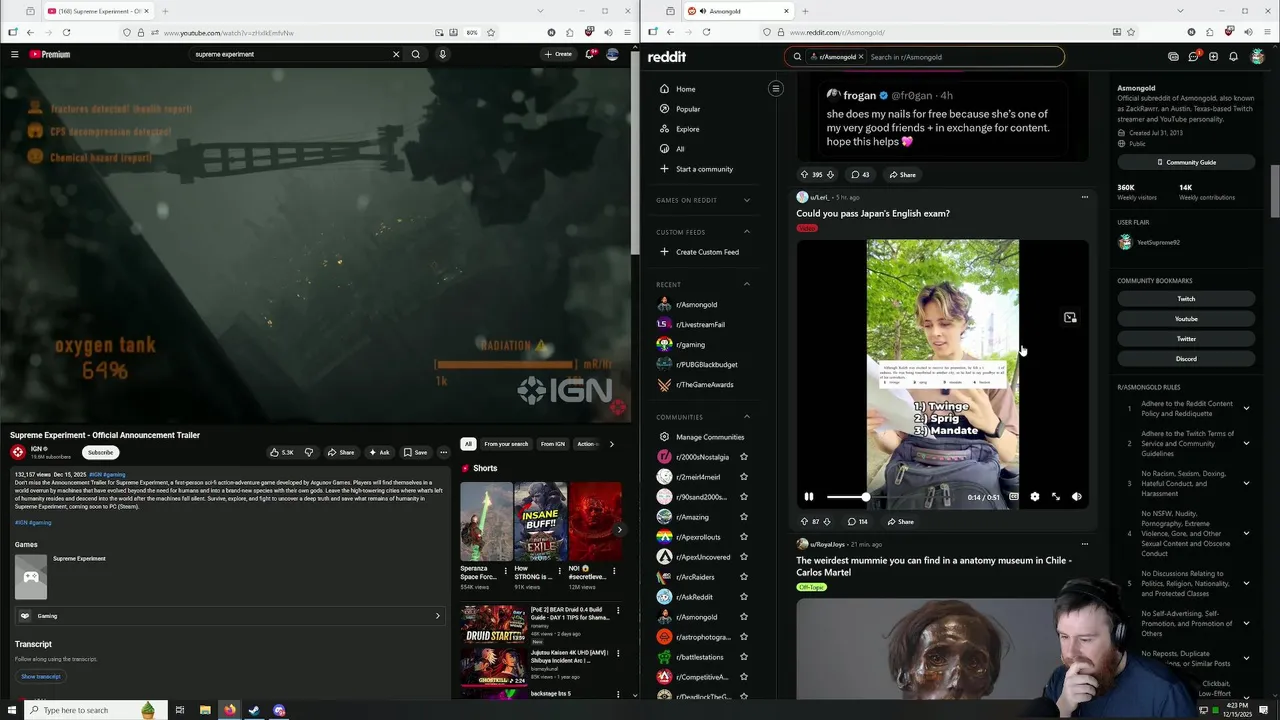This screenshot has width=1280, height=720.
Task: Save the video to a playlist
Action: [415, 452]
